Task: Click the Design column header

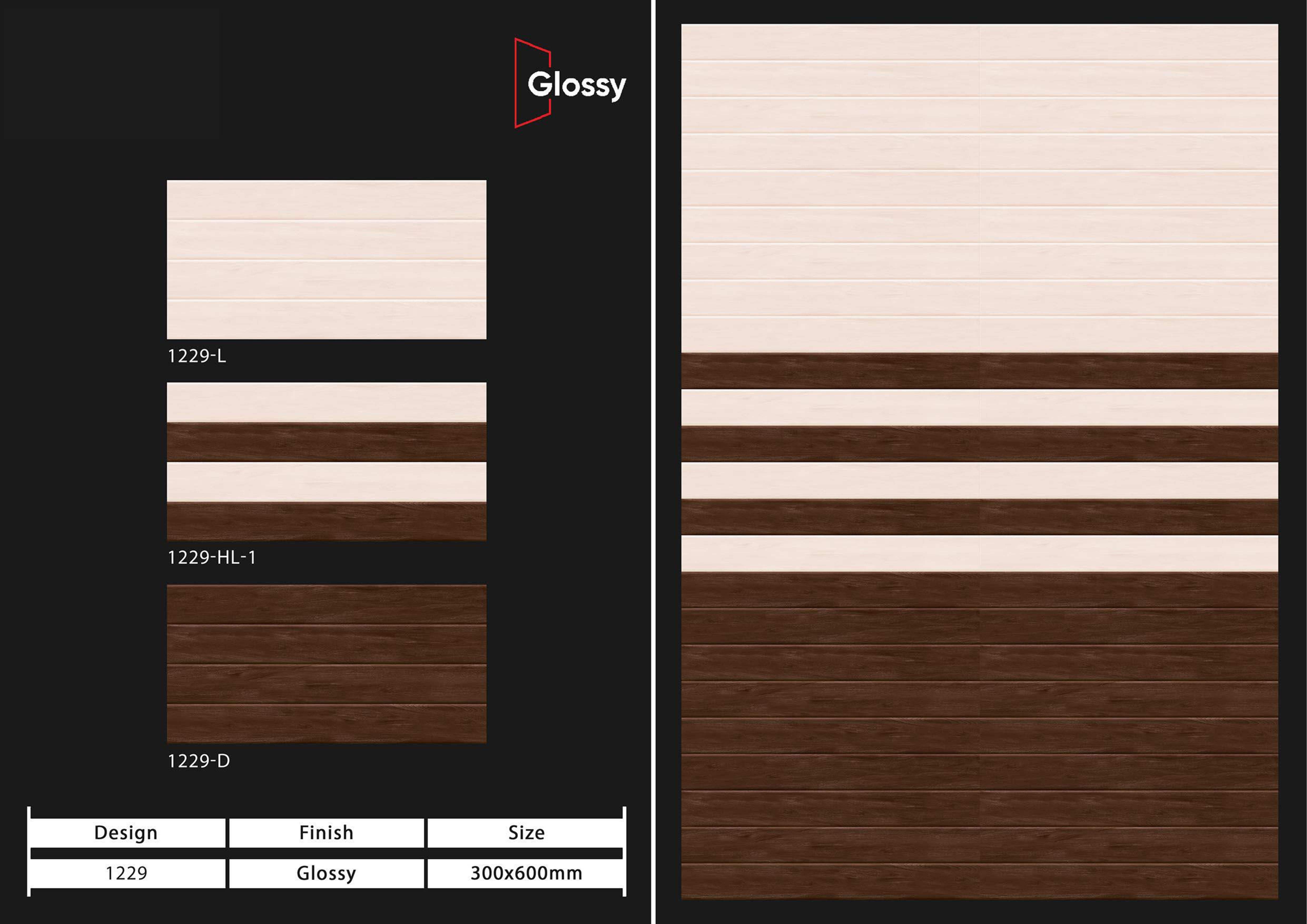Action: click(126, 832)
